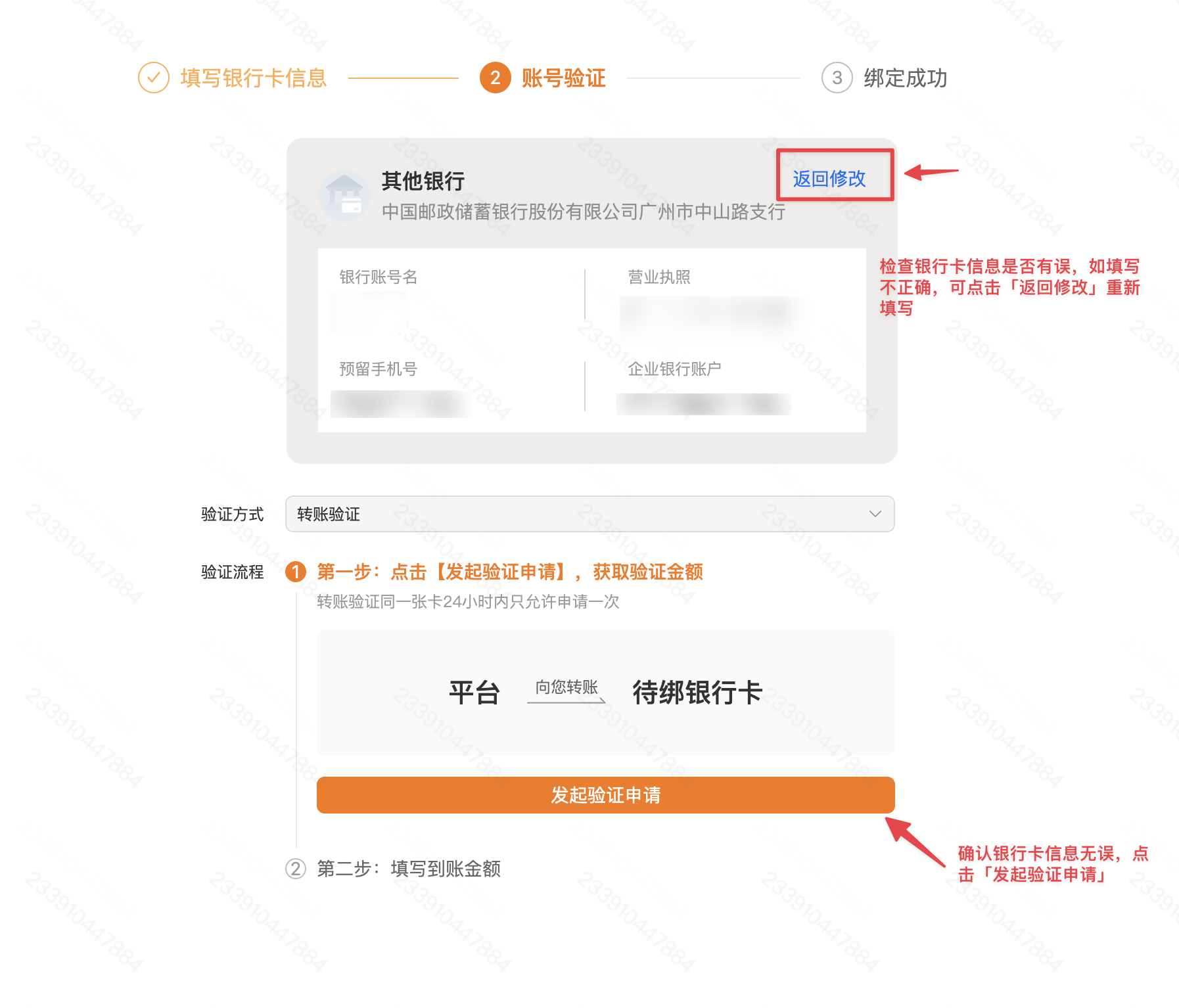Click the numbered circle ① in 验证流程
The image size is (1179, 1008).
pyautogui.click(x=297, y=572)
